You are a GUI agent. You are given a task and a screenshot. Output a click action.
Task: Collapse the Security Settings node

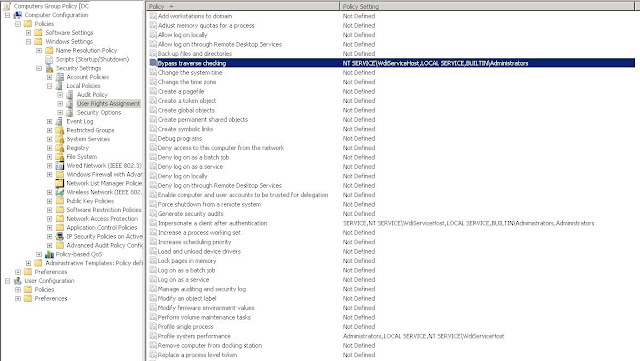[39, 68]
